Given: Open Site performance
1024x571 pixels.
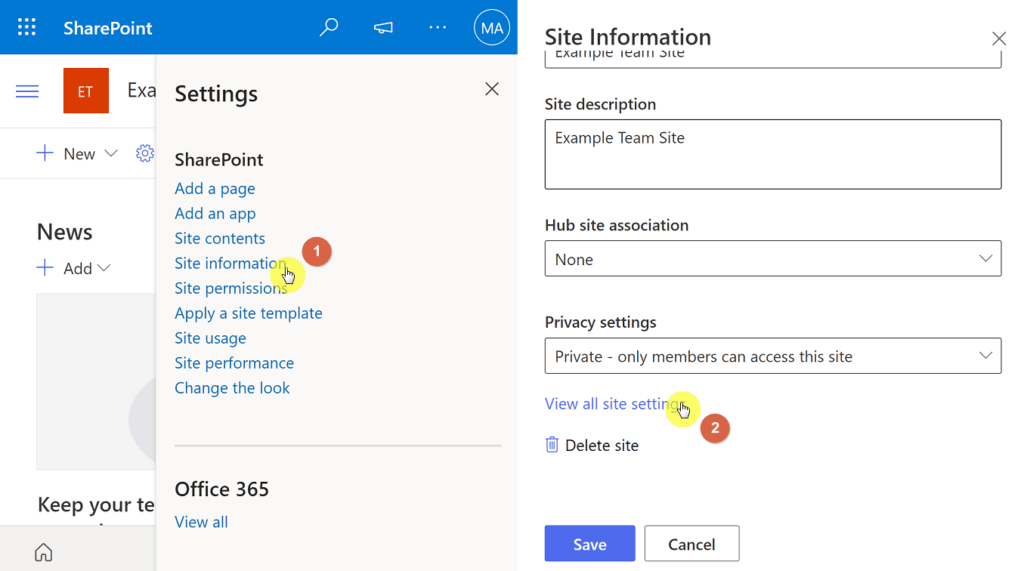Looking at the screenshot, I should tap(234, 363).
